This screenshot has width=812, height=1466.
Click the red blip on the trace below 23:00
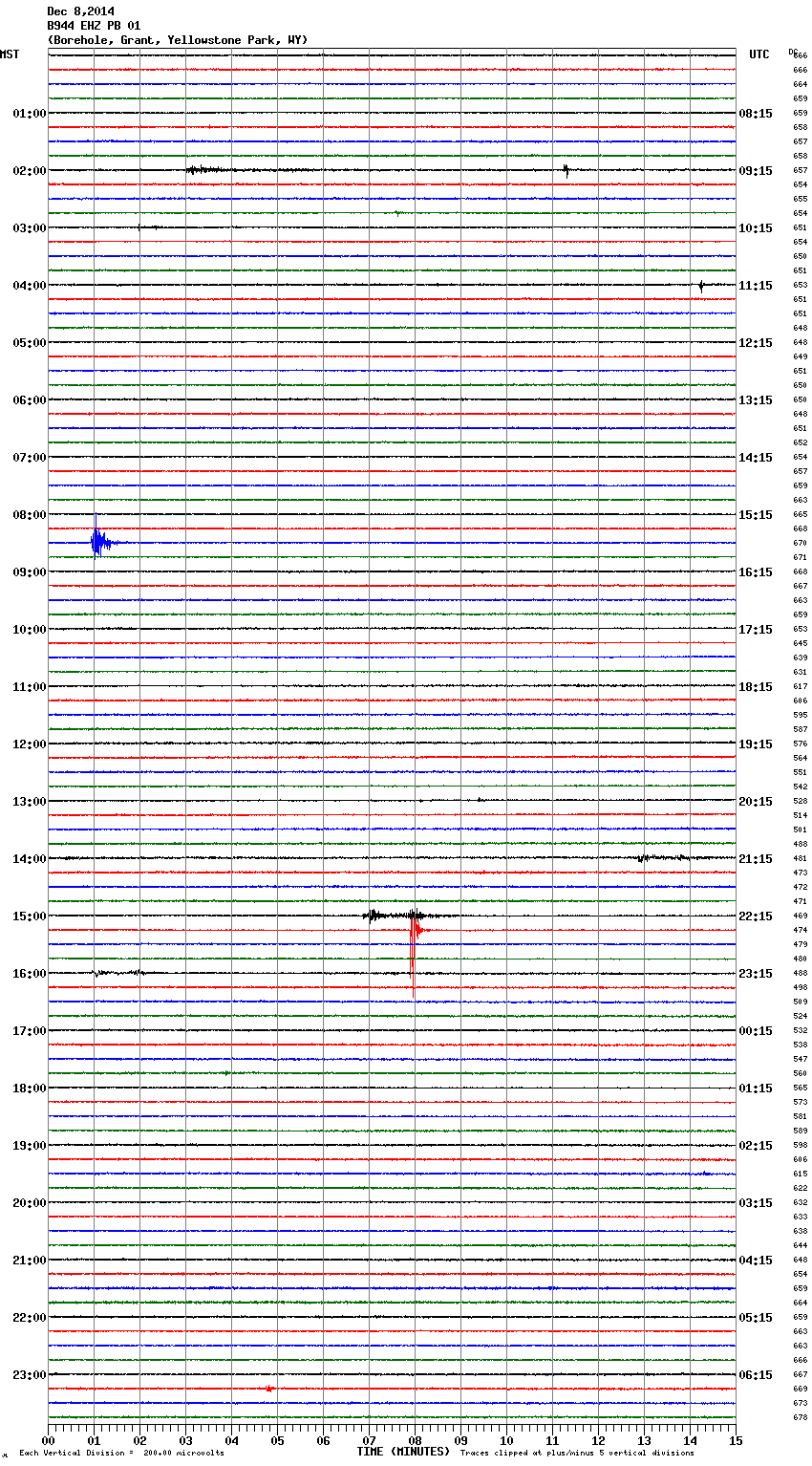(269, 1389)
